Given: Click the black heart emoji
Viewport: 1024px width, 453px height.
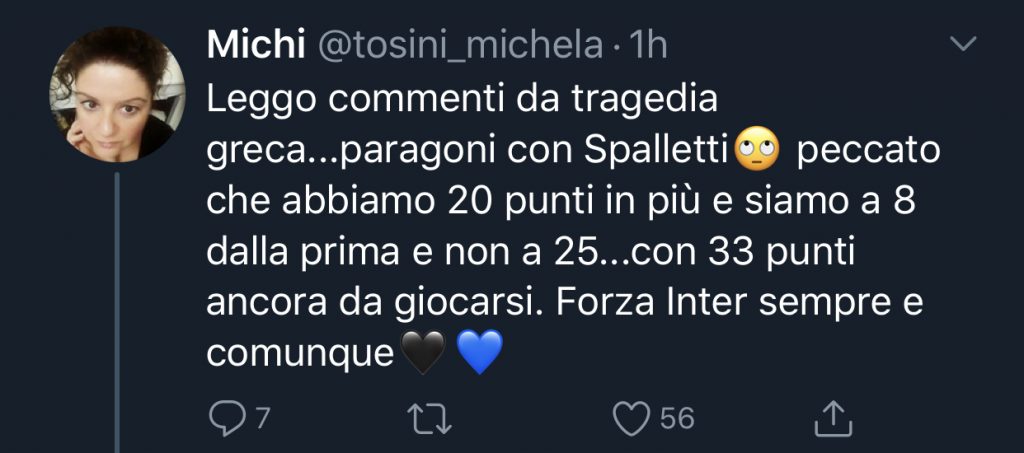Looking at the screenshot, I should tap(422, 353).
